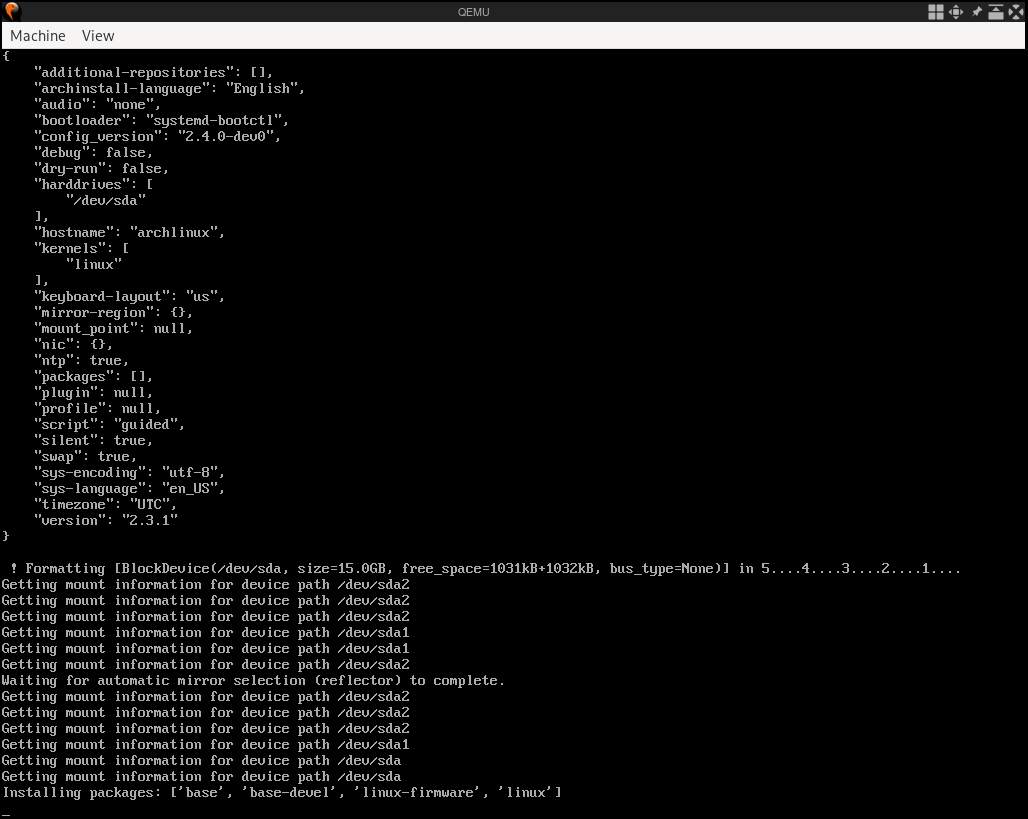This screenshot has height=819, width=1028.
Task: Toggle the always-on-top pin icon
Action: tap(975, 11)
